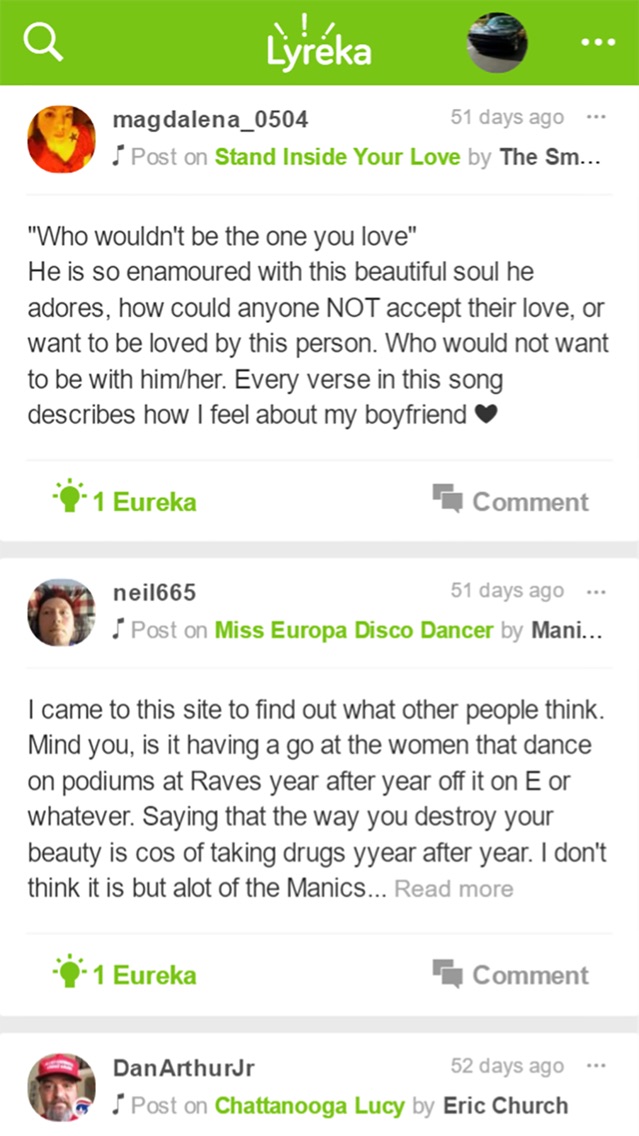Open DanArthurJr's profile avatar

pos(62,1087)
